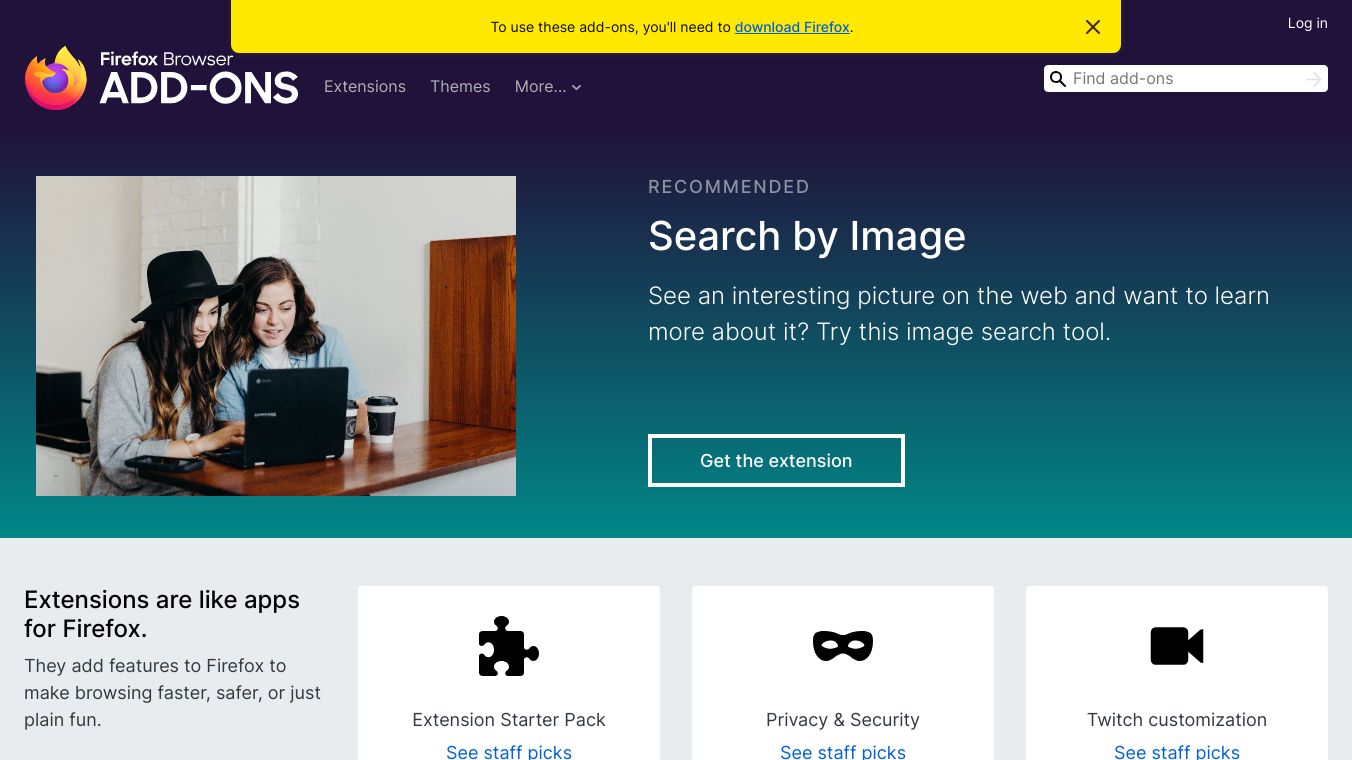Click the Firefox Browser ADD-ONS title

pos(199,78)
